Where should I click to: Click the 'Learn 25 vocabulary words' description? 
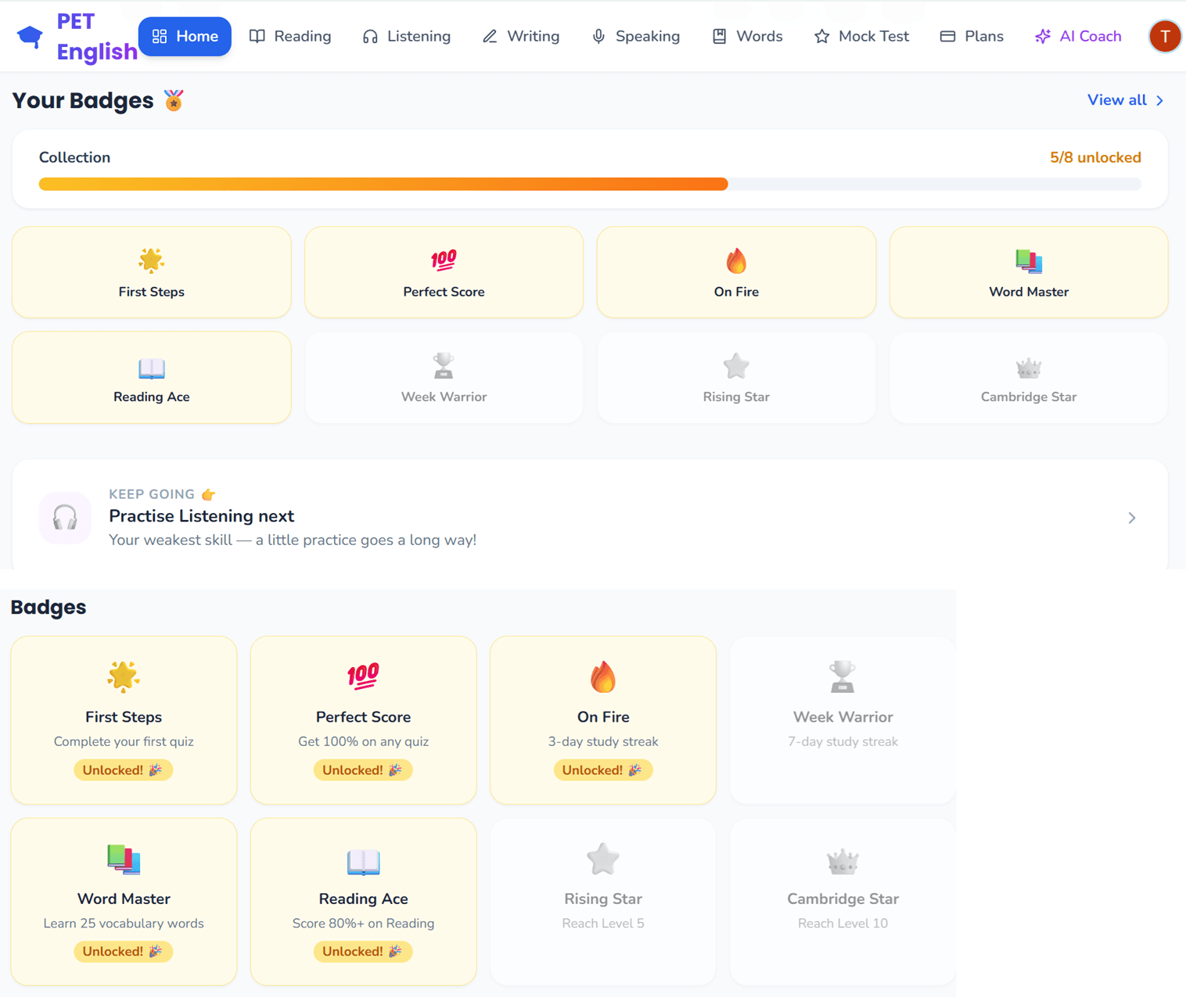coord(124,924)
